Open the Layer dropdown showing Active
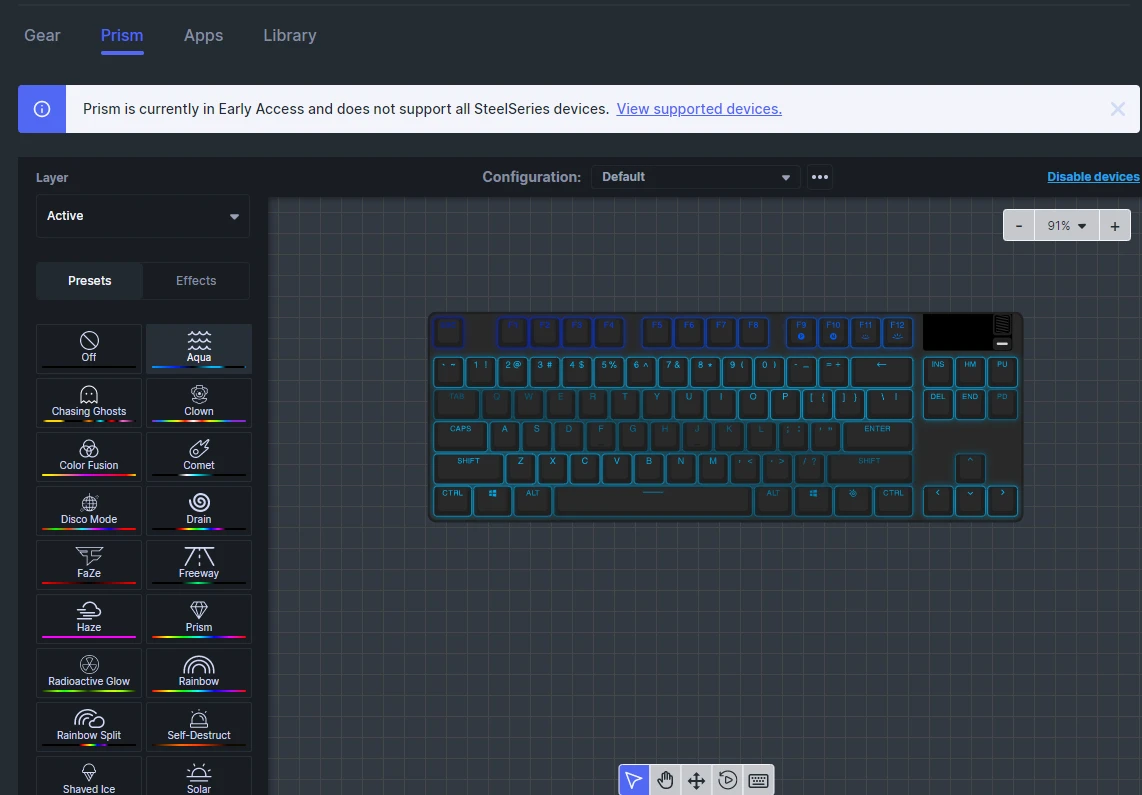Image resolution: width=1142 pixels, height=795 pixels. (143, 215)
